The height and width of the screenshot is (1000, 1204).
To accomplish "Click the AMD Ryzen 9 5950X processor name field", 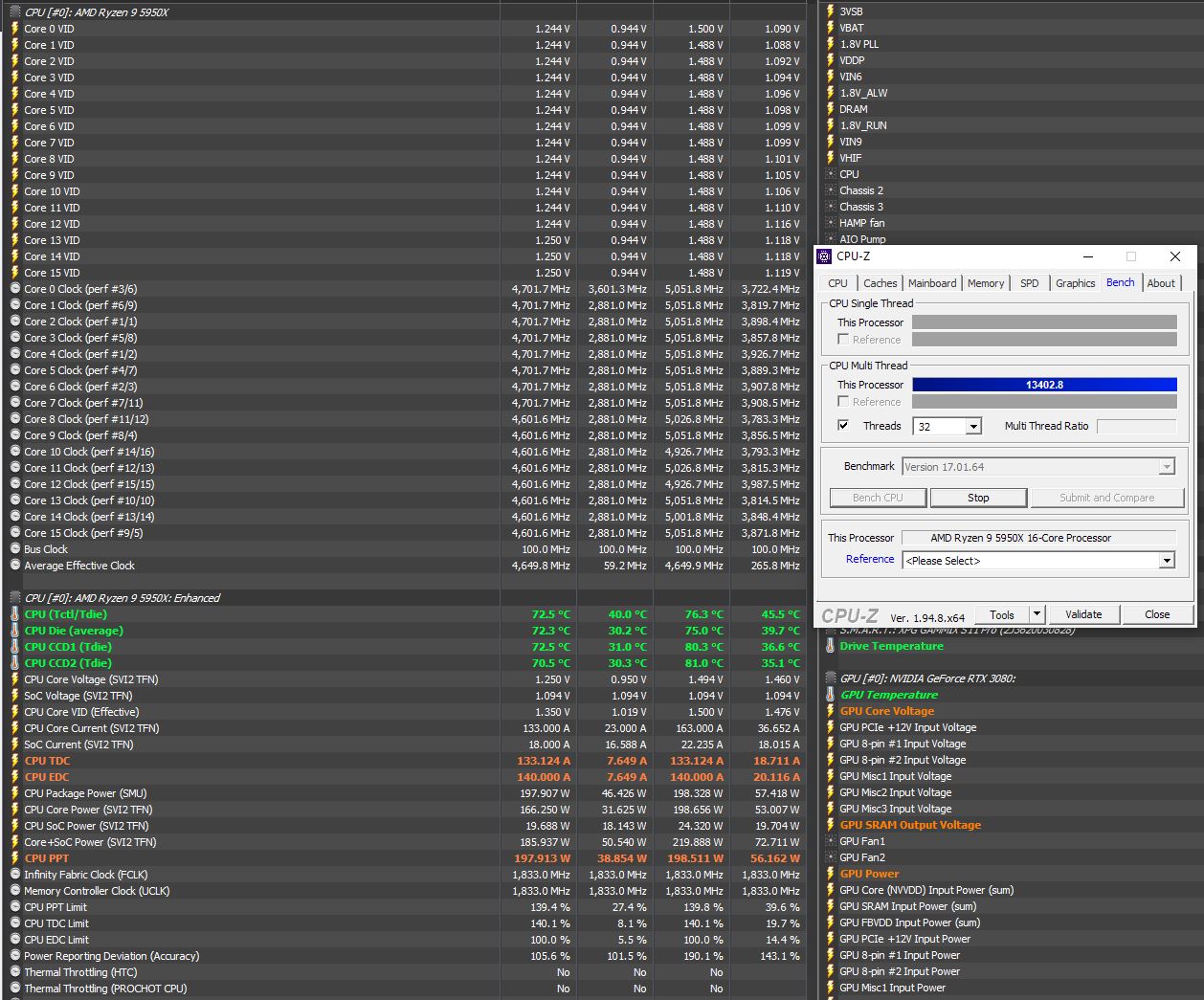I will pyautogui.click(x=1038, y=538).
